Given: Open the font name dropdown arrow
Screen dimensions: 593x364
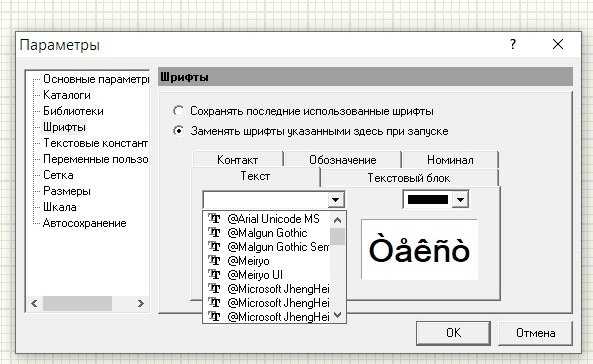Looking at the screenshot, I should point(335,200).
